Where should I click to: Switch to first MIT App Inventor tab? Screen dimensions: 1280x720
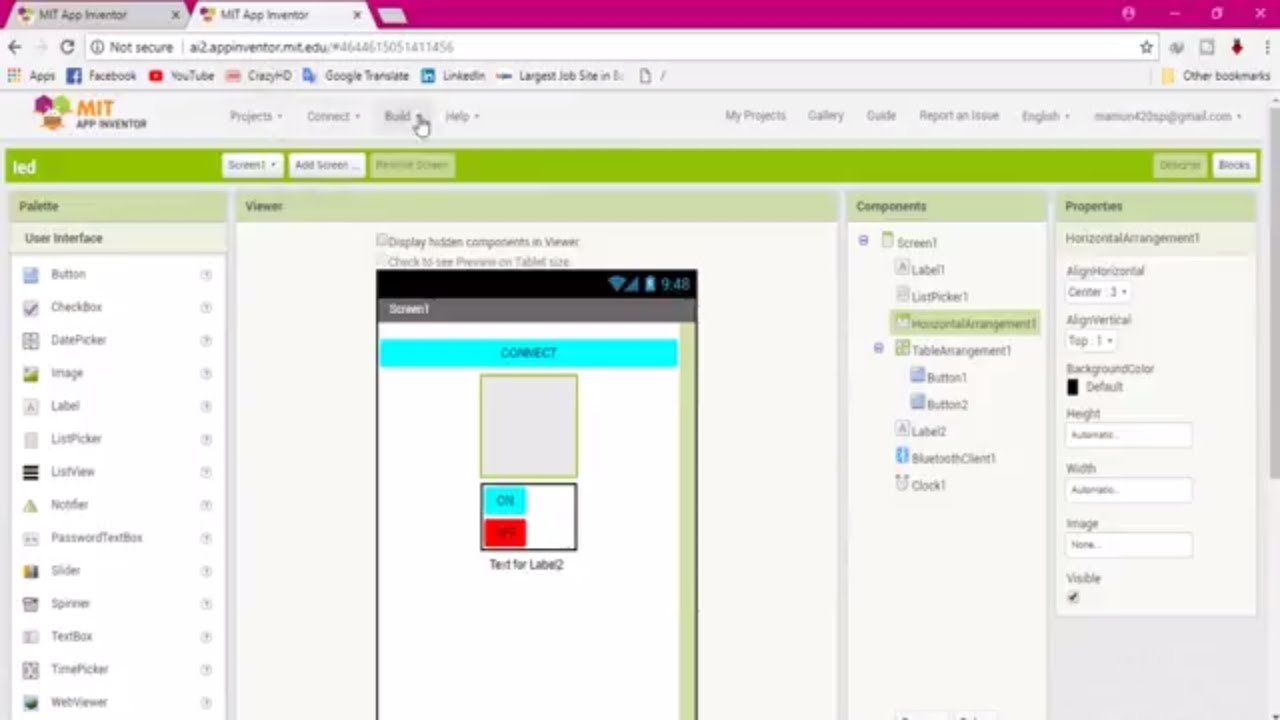click(x=96, y=15)
